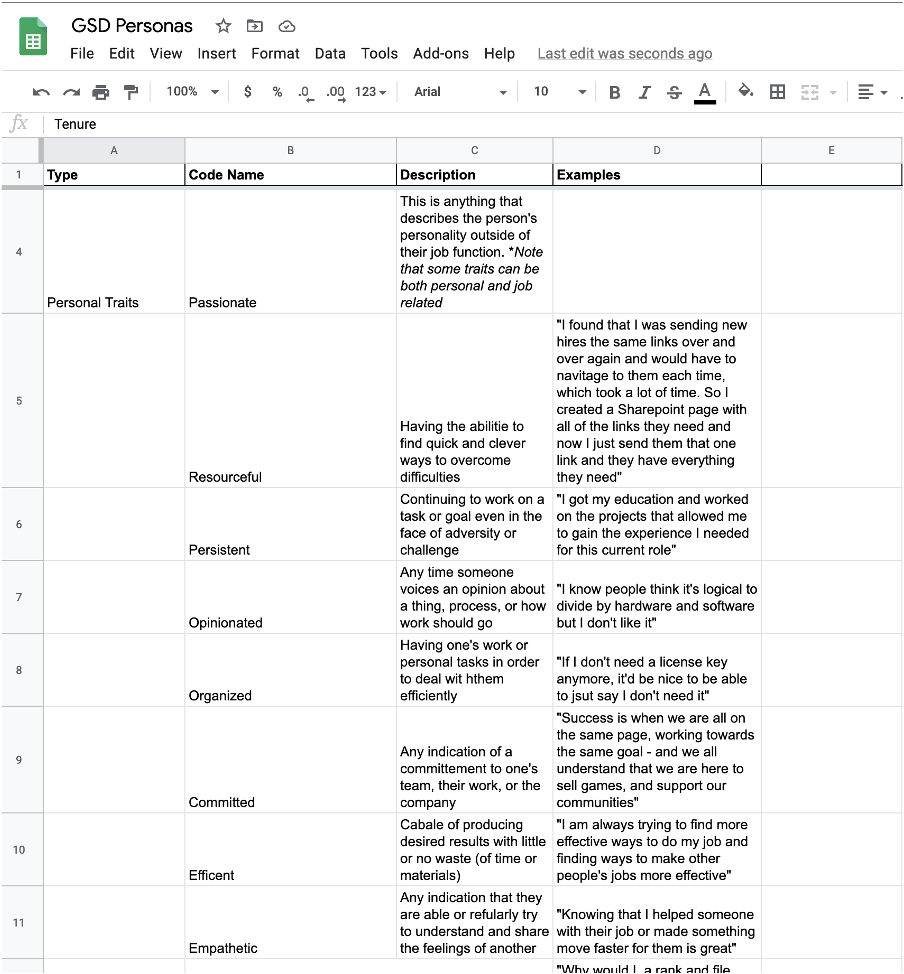Select row 5 header

click(19, 401)
